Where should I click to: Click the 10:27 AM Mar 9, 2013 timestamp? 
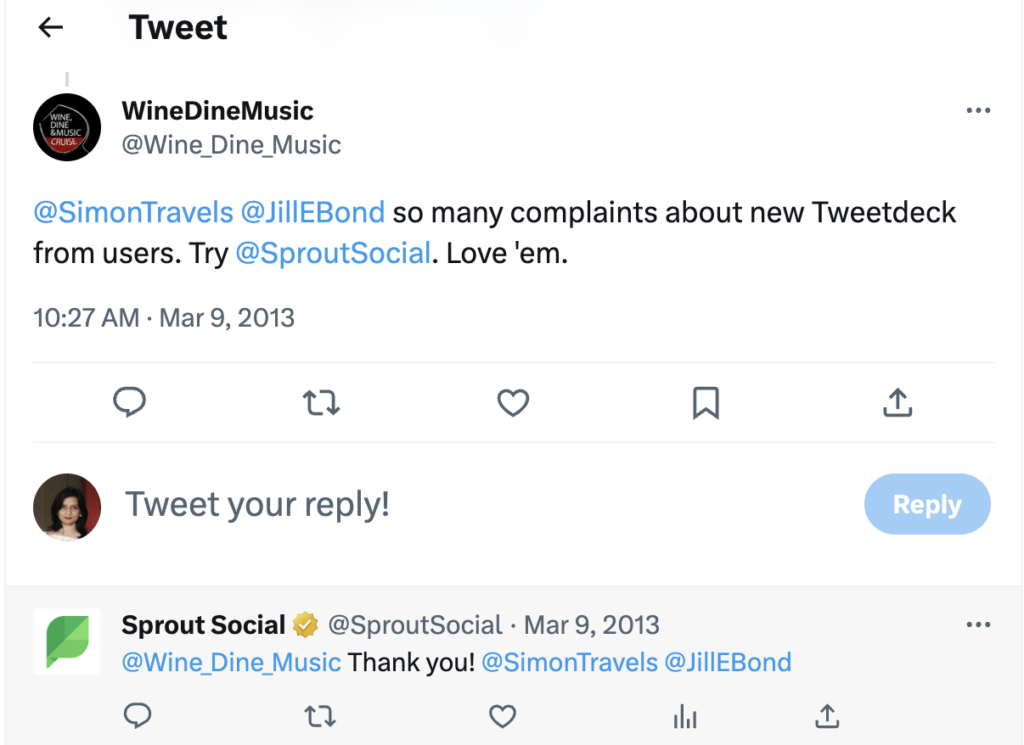(x=164, y=318)
